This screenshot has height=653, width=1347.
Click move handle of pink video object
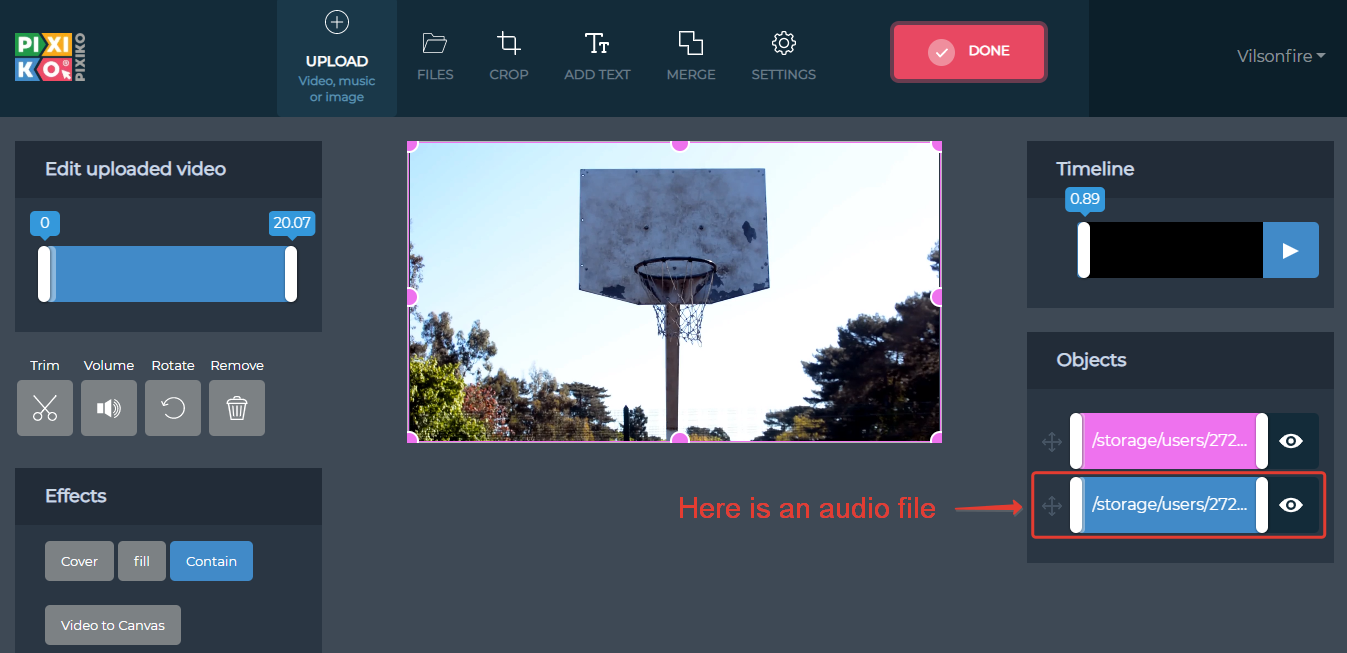(x=1052, y=441)
